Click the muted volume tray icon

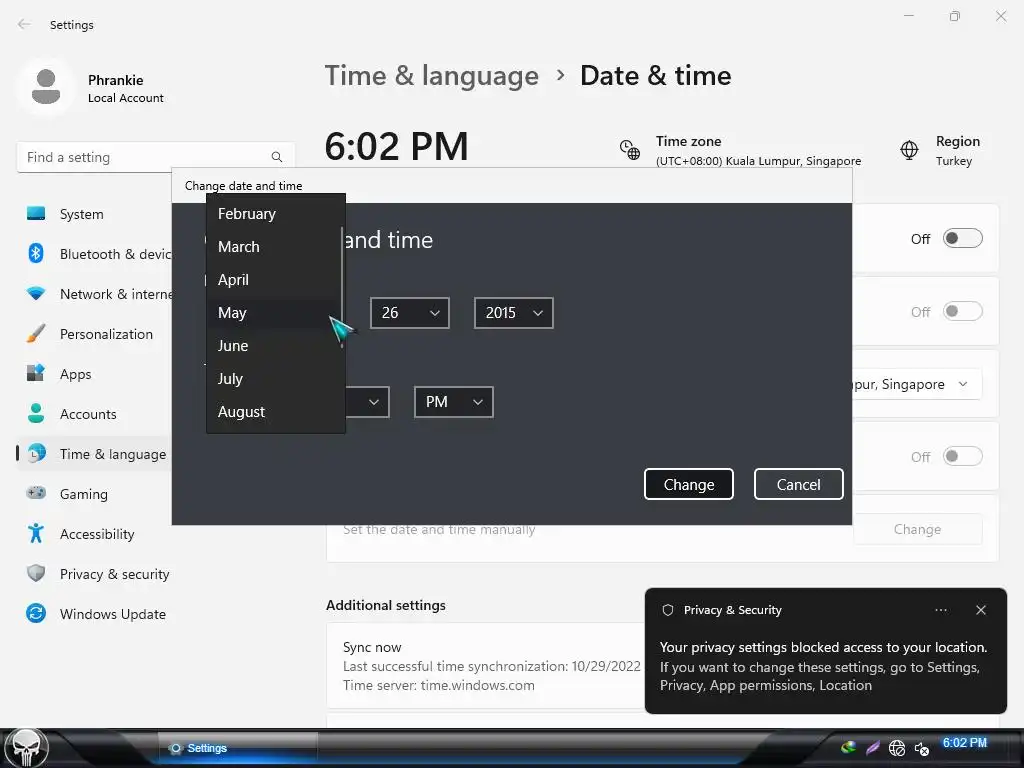(x=921, y=748)
